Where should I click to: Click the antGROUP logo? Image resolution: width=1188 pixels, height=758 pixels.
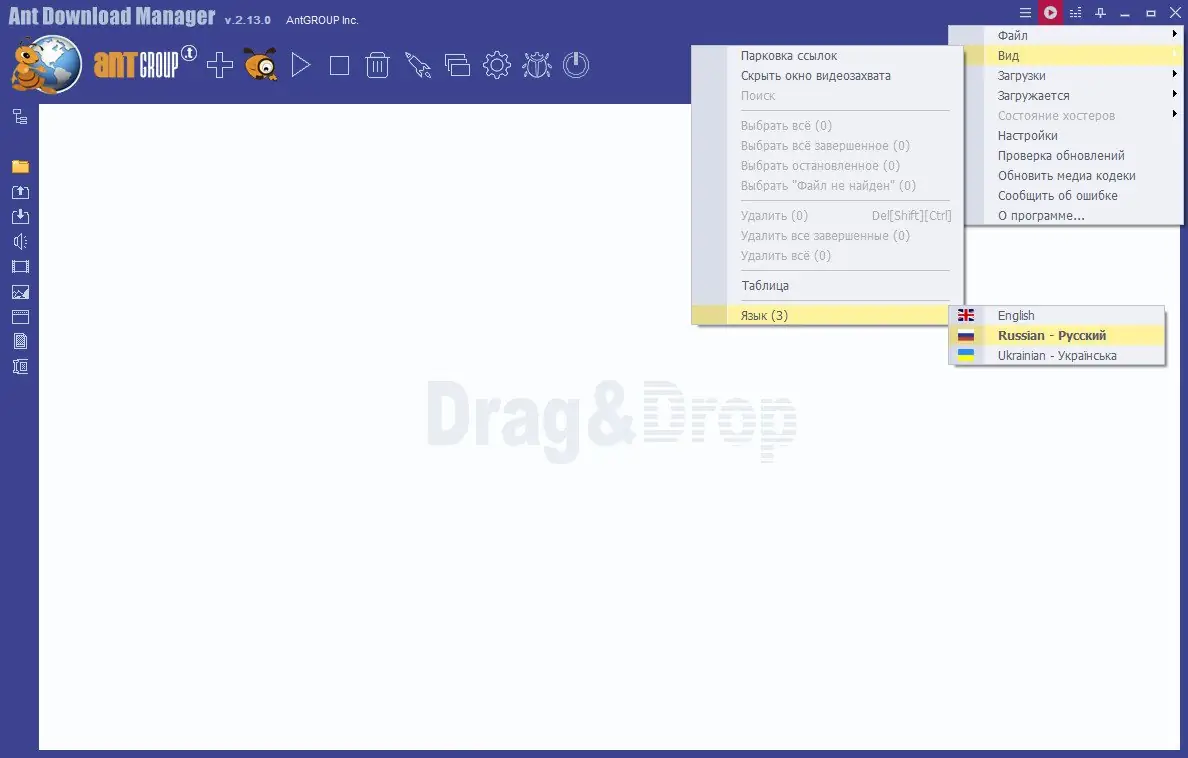click(145, 63)
